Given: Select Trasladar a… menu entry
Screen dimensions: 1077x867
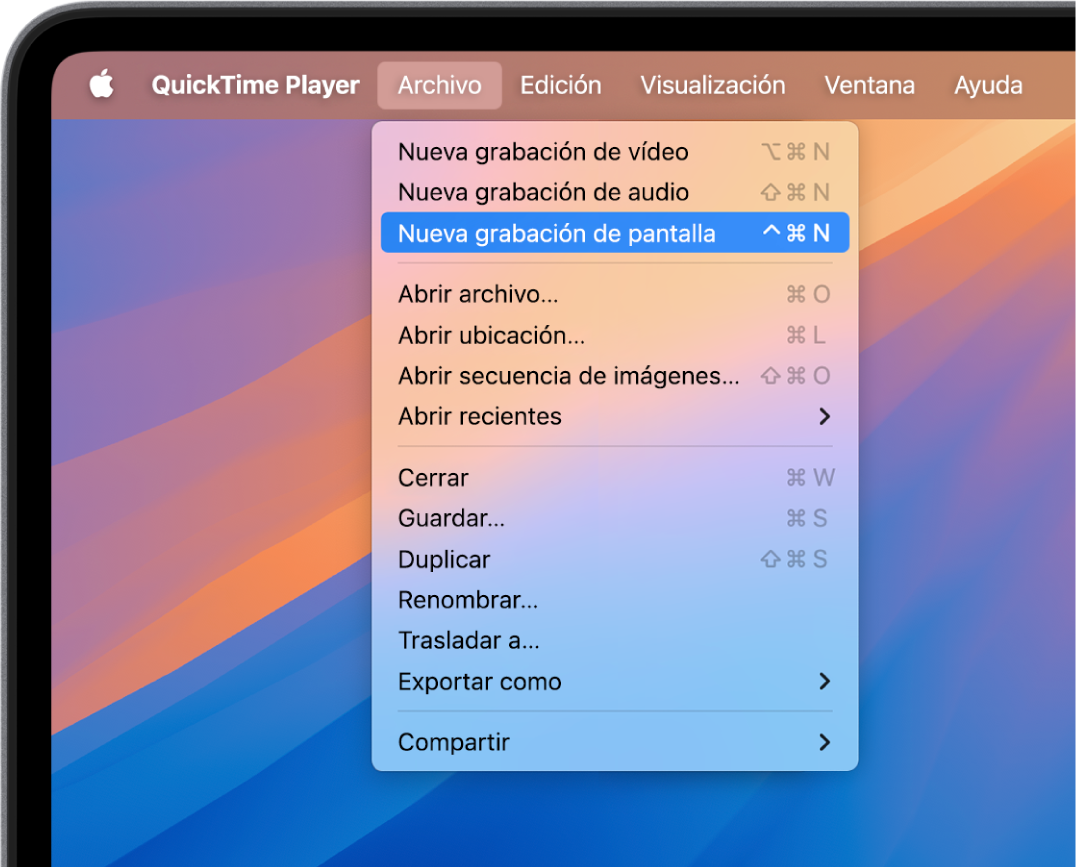Looking at the screenshot, I should pos(615,640).
